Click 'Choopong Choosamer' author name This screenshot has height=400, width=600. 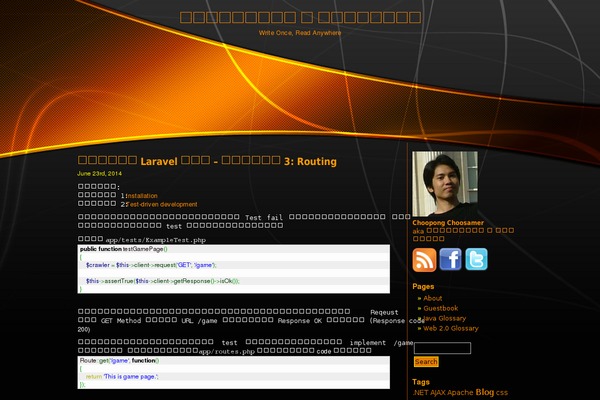click(x=448, y=223)
